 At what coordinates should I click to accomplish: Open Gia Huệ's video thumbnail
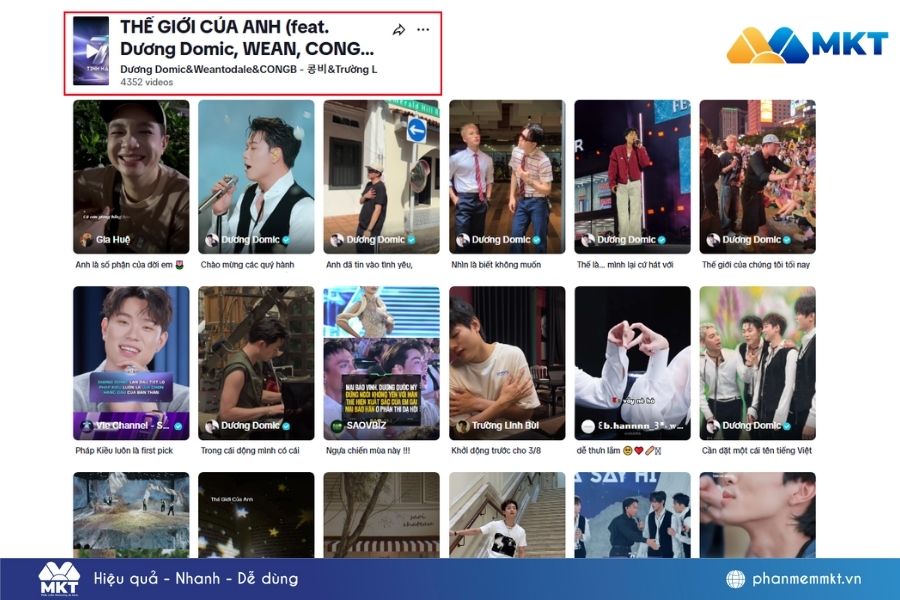(131, 177)
